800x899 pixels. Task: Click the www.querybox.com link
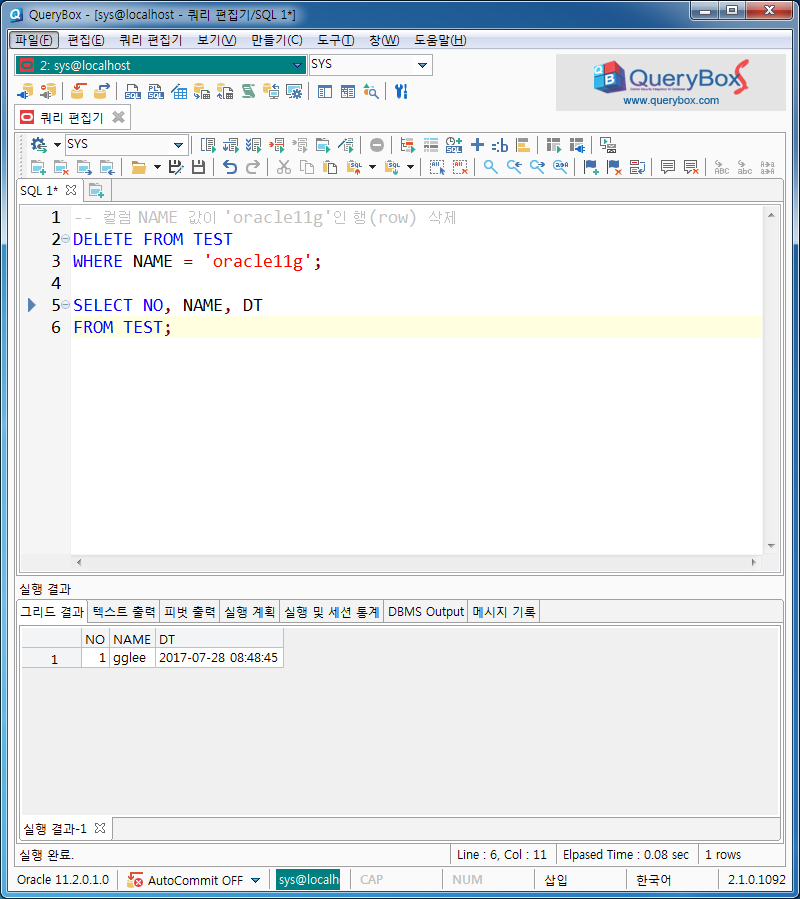point(671,101)
